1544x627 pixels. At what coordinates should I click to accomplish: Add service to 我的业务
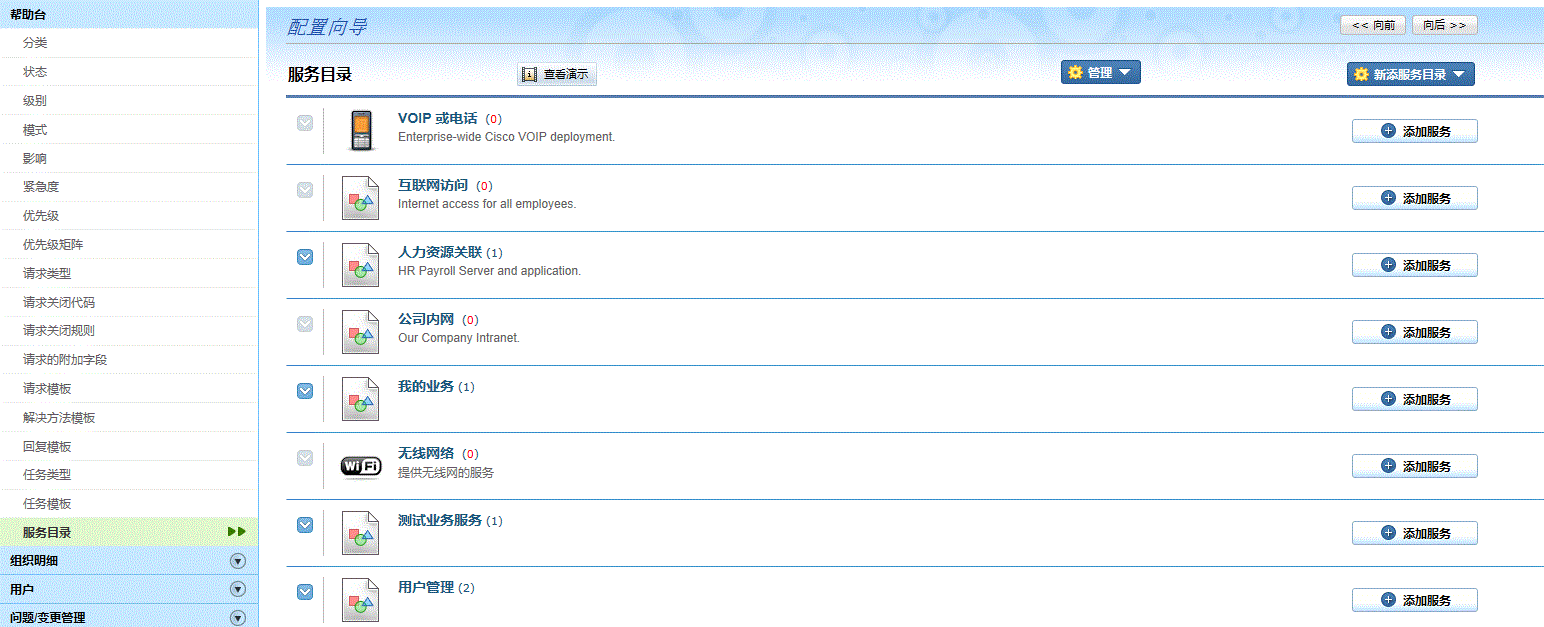[x=1414, y=399]
